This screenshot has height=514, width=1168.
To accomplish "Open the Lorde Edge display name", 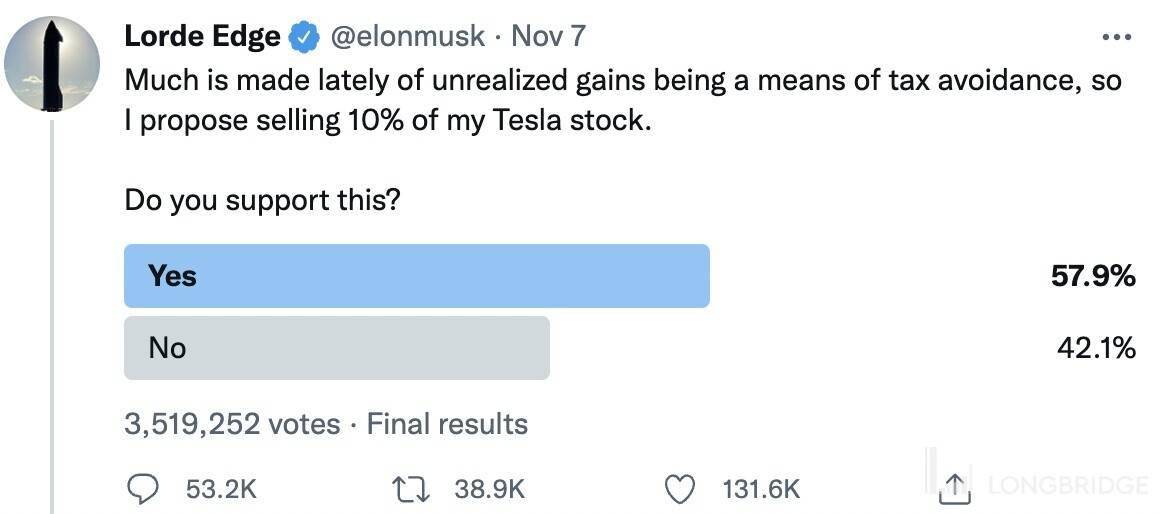I will point(202,37).
